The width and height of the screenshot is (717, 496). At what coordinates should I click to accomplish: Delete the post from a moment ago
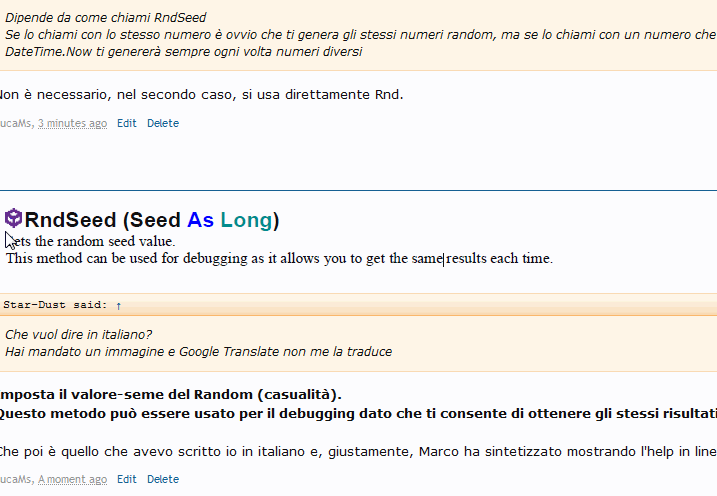163,479
